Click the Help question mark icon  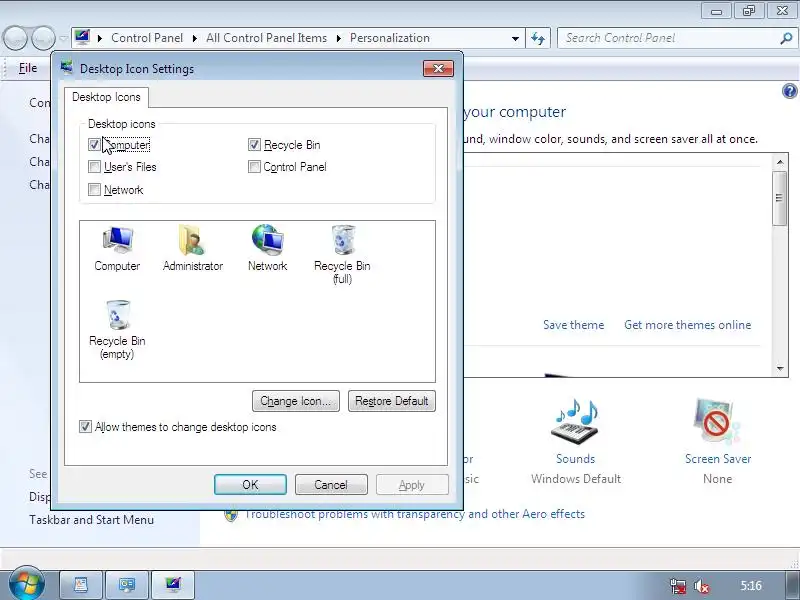point(789,91)
